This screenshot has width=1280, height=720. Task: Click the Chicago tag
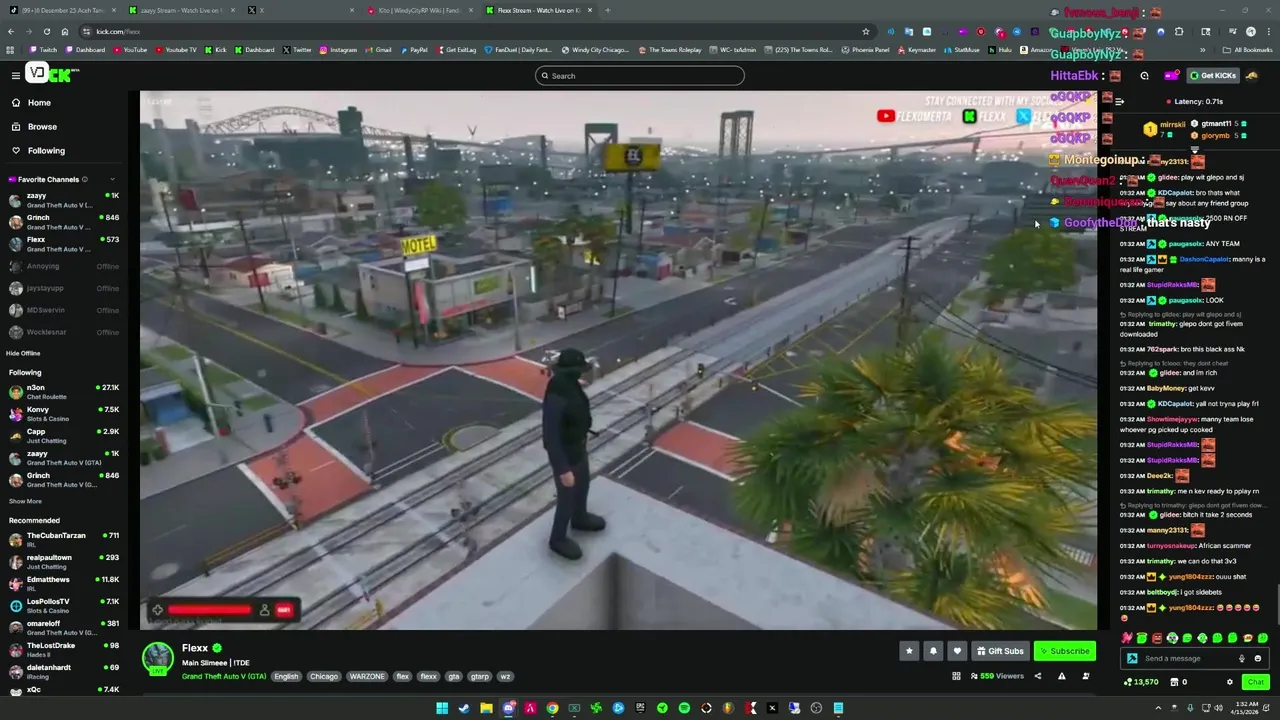pos(324,677)
